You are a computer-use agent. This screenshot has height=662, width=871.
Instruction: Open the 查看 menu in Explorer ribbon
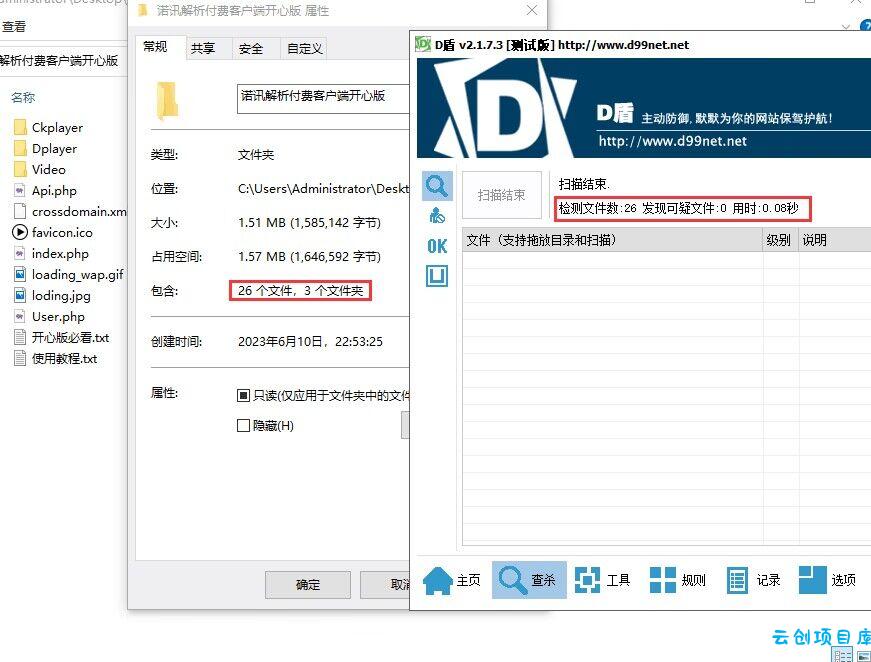pyautogui.click(x=14, y=26)
